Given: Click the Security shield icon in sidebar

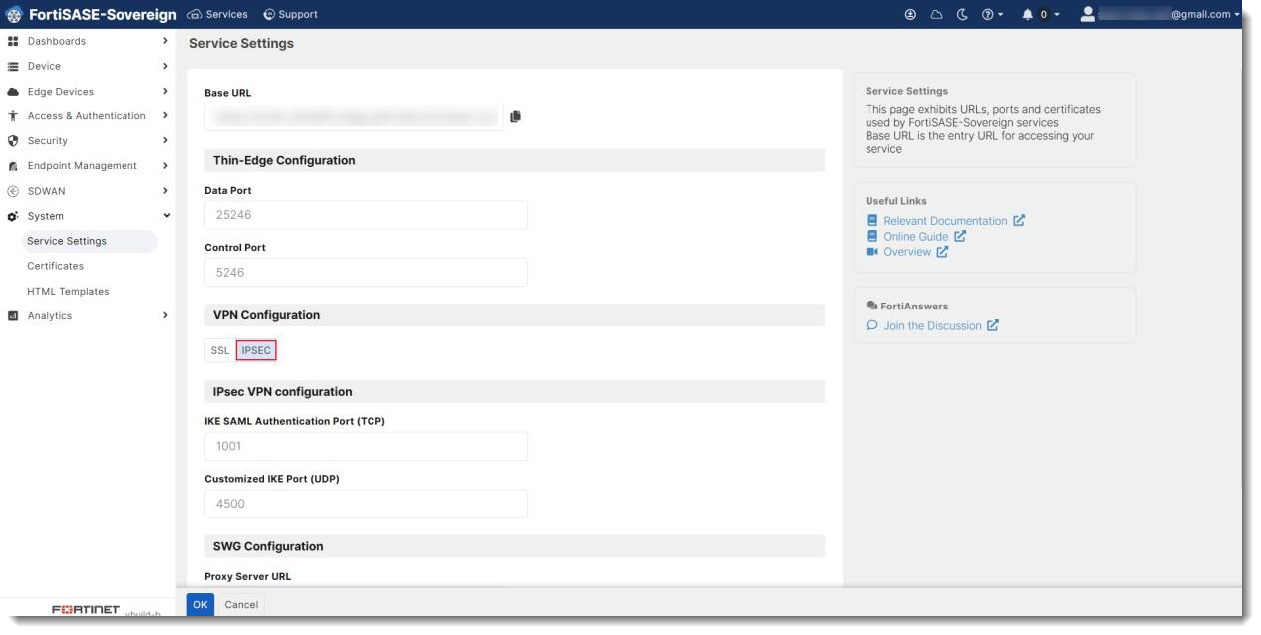Looking at the screenshot, I should coord(13,140).
